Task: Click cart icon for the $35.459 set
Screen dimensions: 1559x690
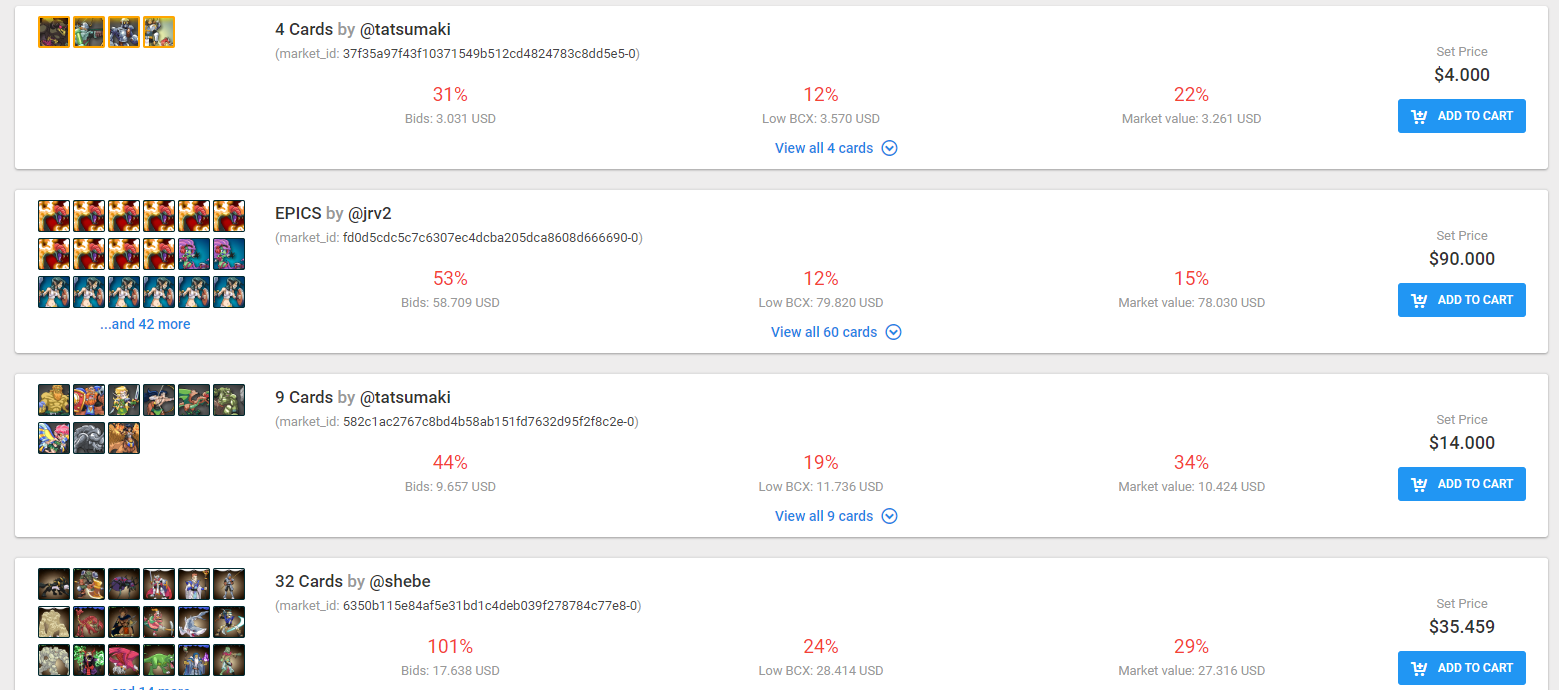Action: pyautogui.click(x=1419, y=668)
